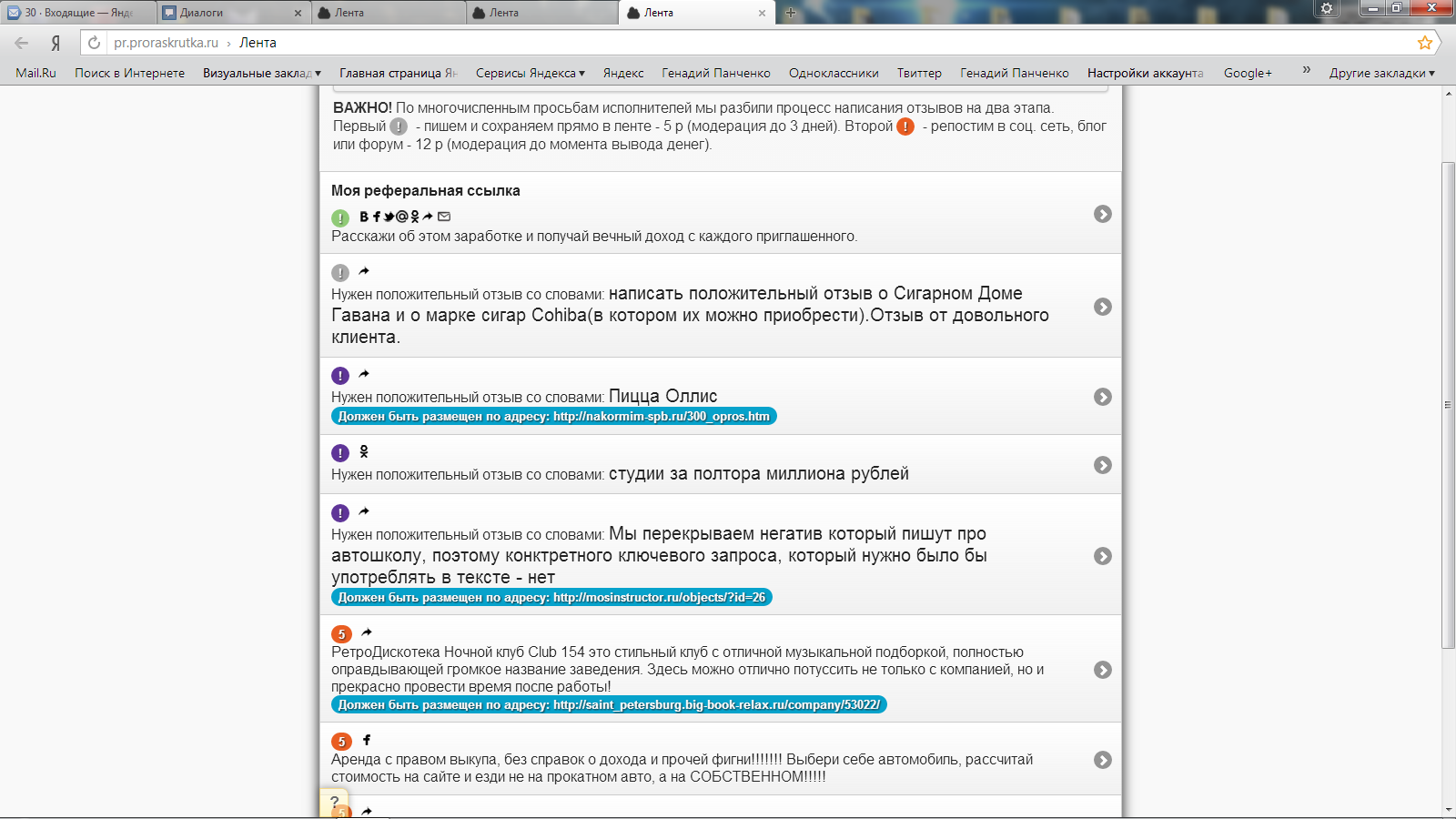Click Facebook icon in Аренда с правом выкупа row

click(x=367, y=740)
